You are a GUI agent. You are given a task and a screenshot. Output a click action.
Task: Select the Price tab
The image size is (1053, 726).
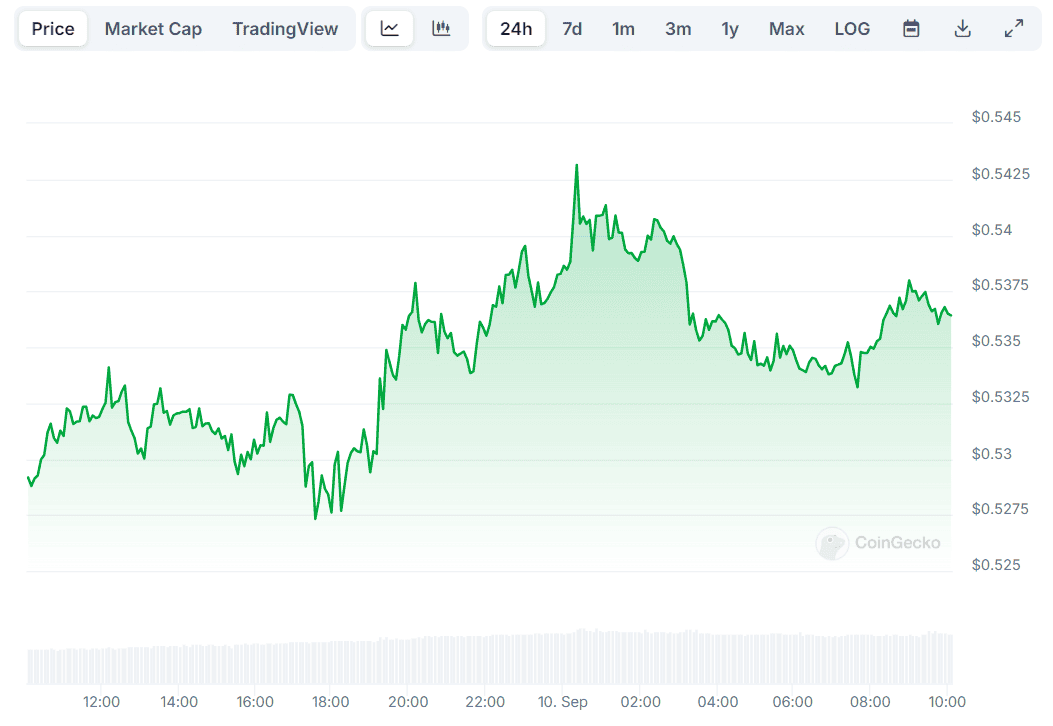point(53,29)
